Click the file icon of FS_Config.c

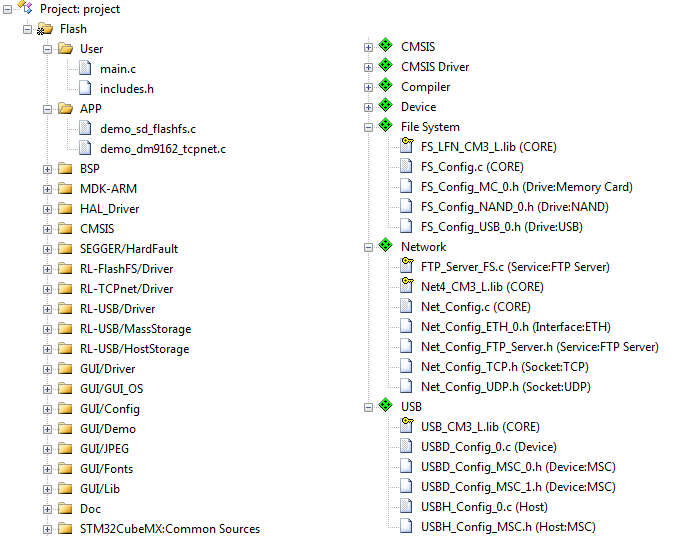406,166
